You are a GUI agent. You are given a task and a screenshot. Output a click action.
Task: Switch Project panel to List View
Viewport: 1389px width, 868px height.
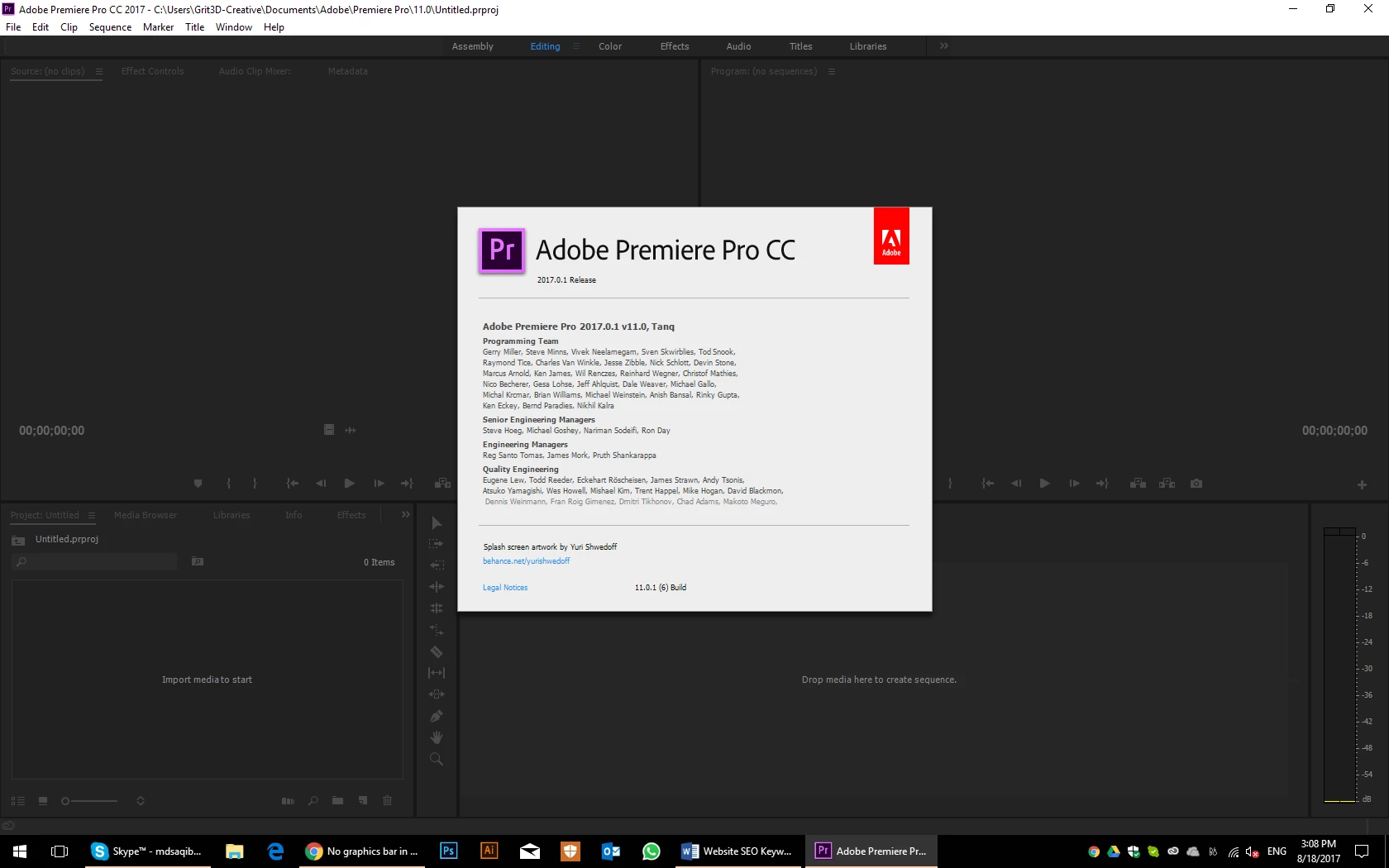[x=18, y=801]
